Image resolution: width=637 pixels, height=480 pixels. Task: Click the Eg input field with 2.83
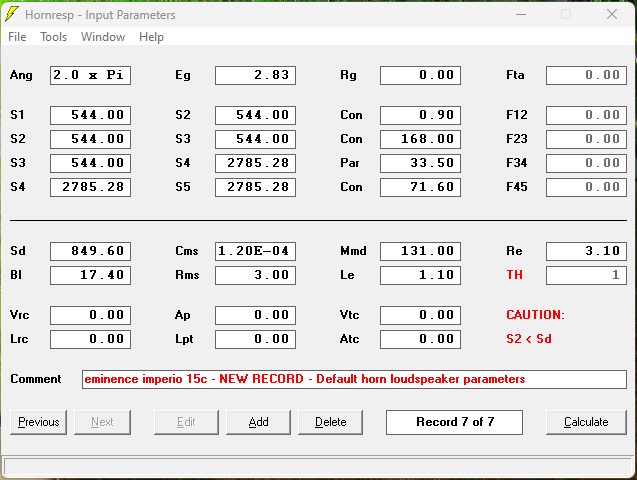click(x=256, y=76)
